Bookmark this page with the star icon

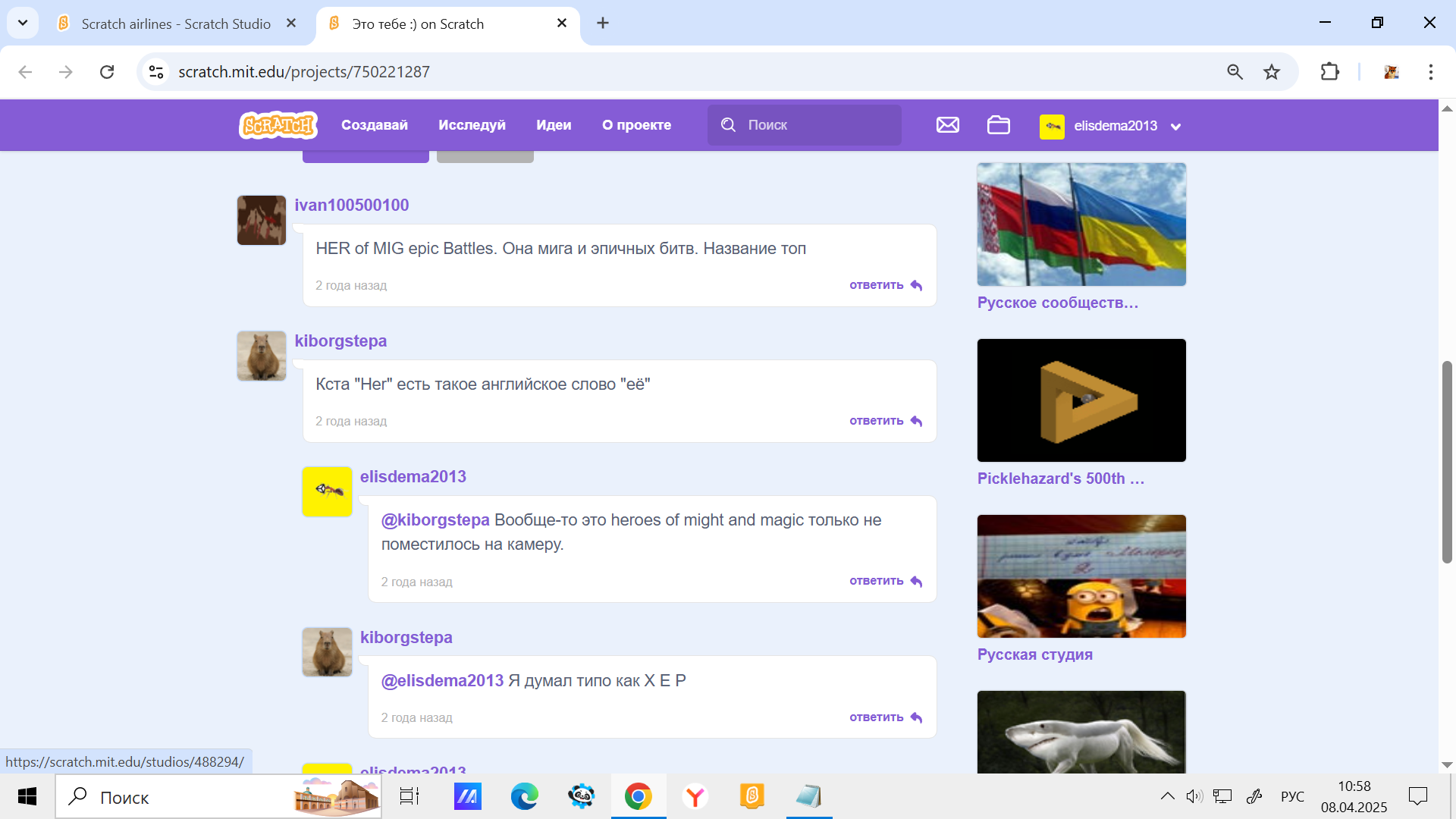(x=1272, y=72)
